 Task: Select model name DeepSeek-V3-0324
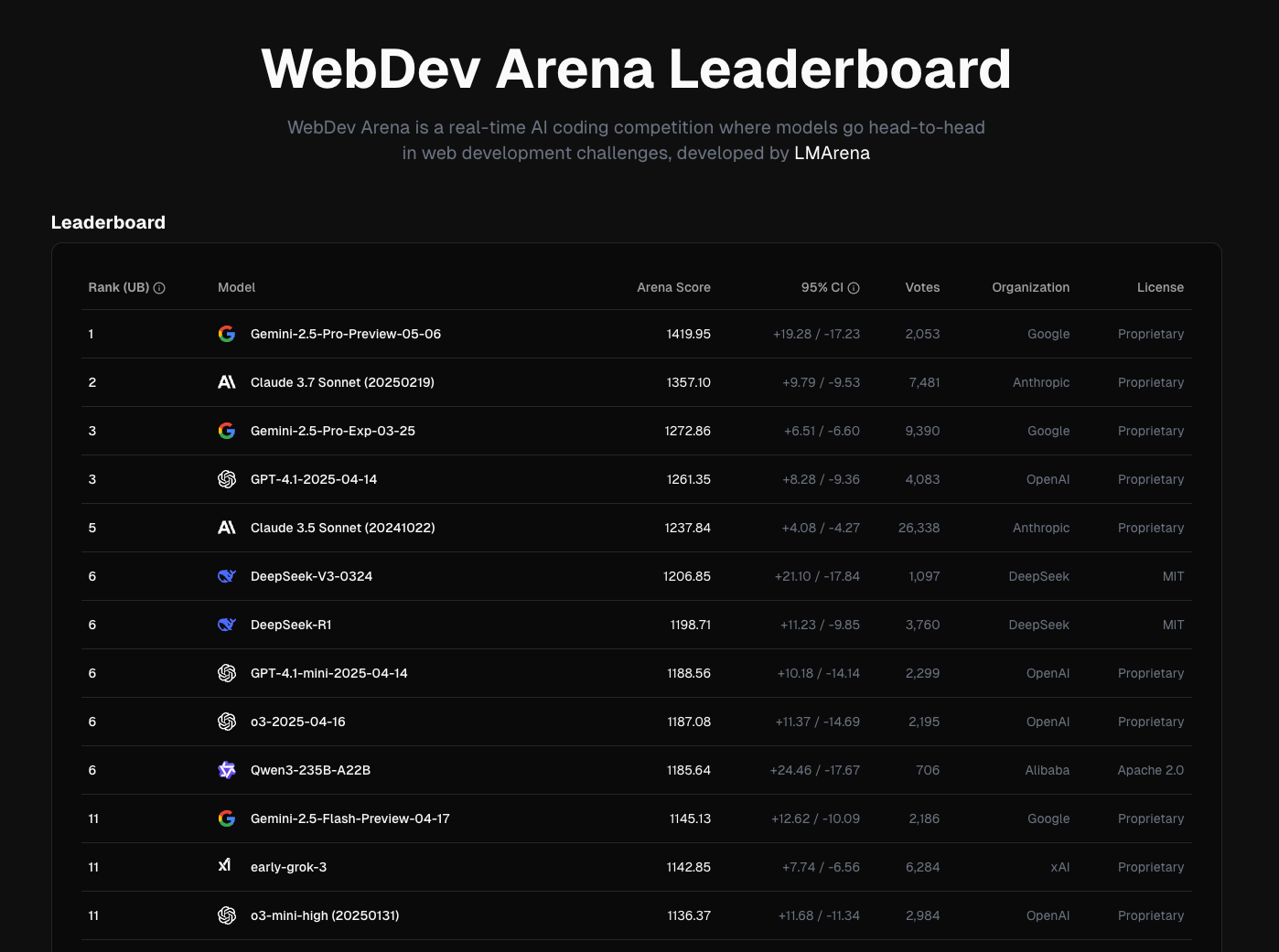tap(311, 576)
